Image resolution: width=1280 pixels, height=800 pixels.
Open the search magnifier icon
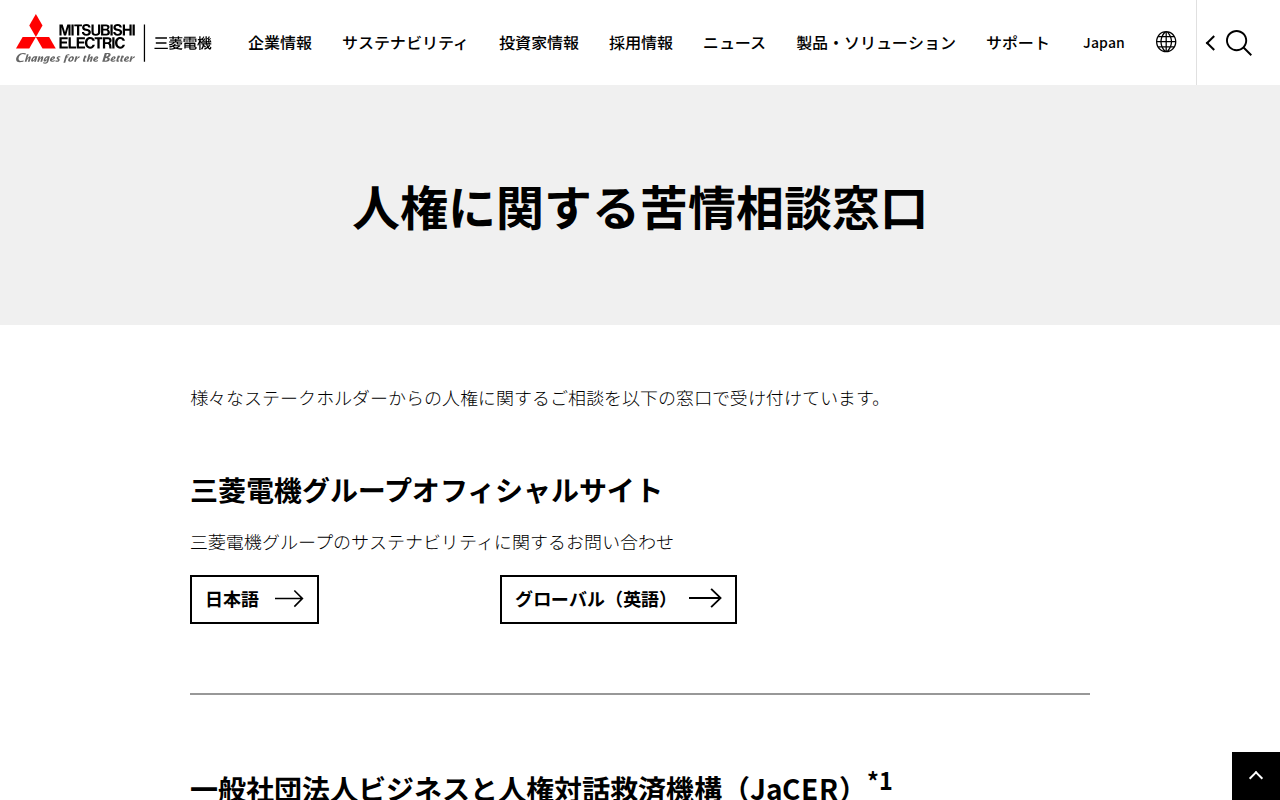coord(1239,43)
